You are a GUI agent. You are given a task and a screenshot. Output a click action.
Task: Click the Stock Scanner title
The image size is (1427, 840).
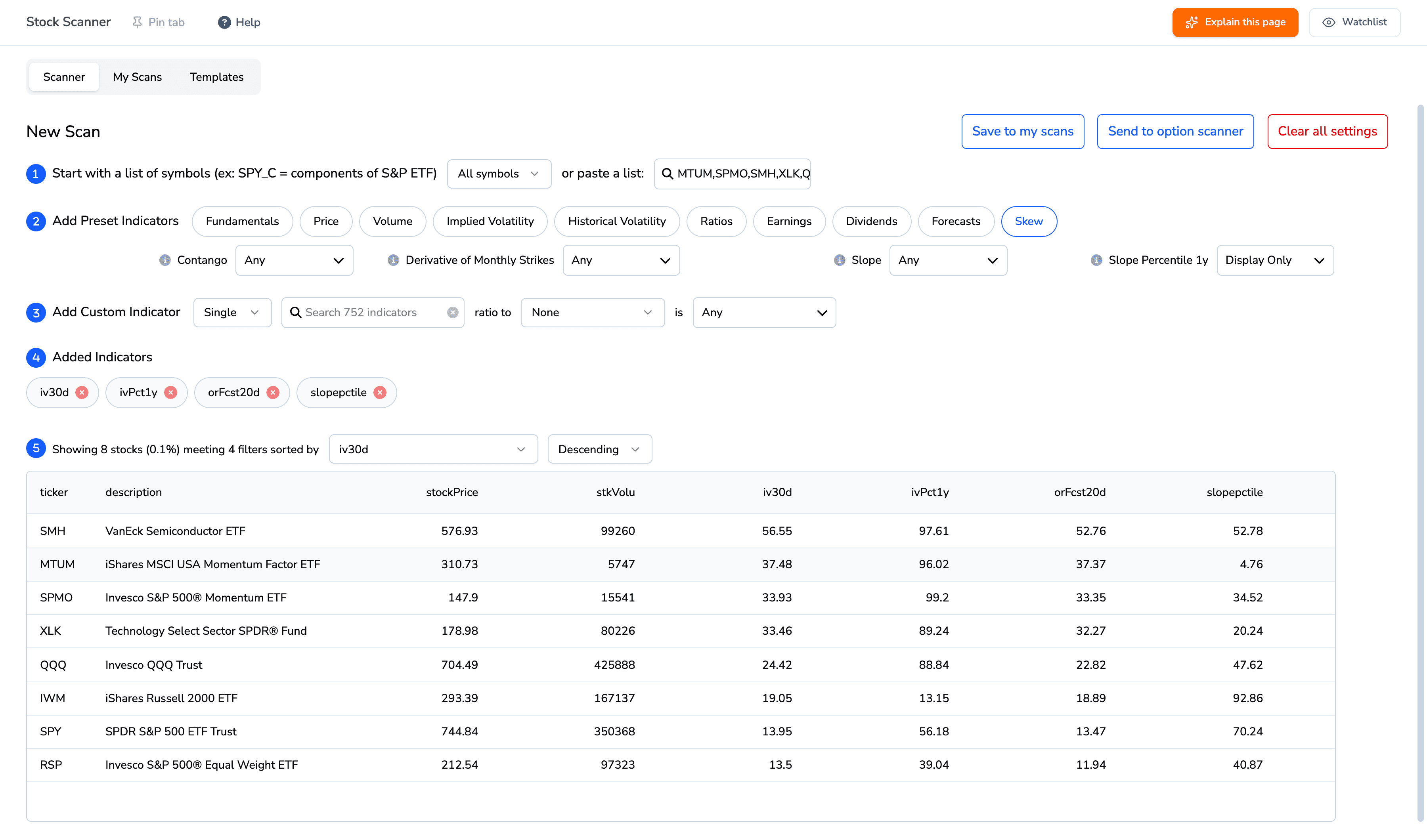(x=69, y=22)
